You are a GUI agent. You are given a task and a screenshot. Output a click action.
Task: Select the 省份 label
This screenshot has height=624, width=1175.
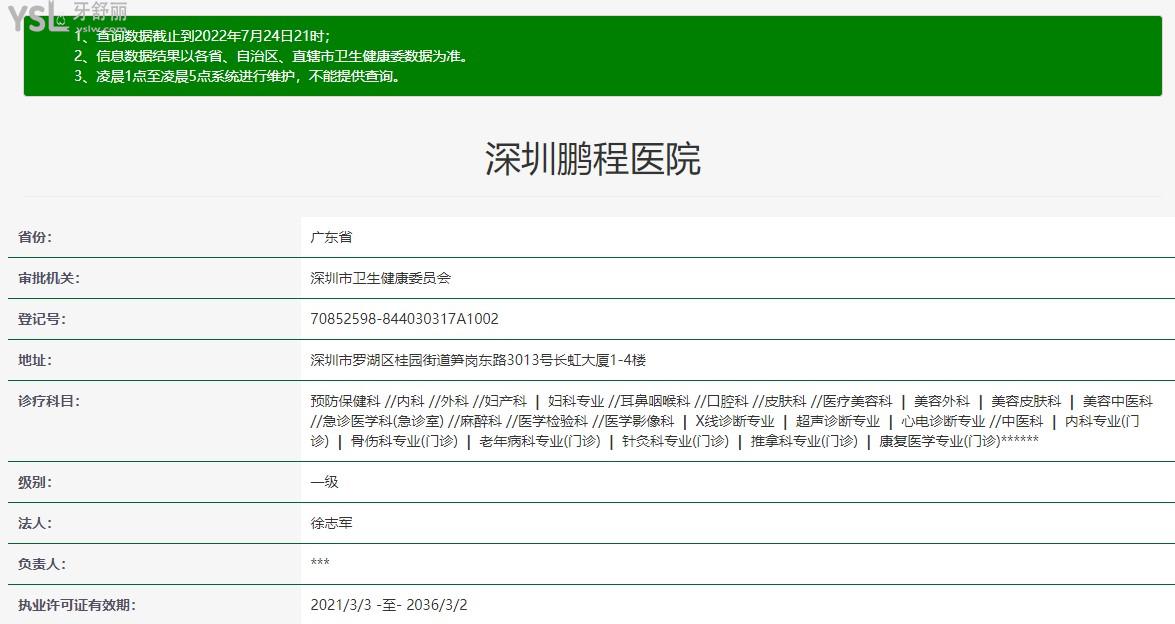click(x=35, y=237)
